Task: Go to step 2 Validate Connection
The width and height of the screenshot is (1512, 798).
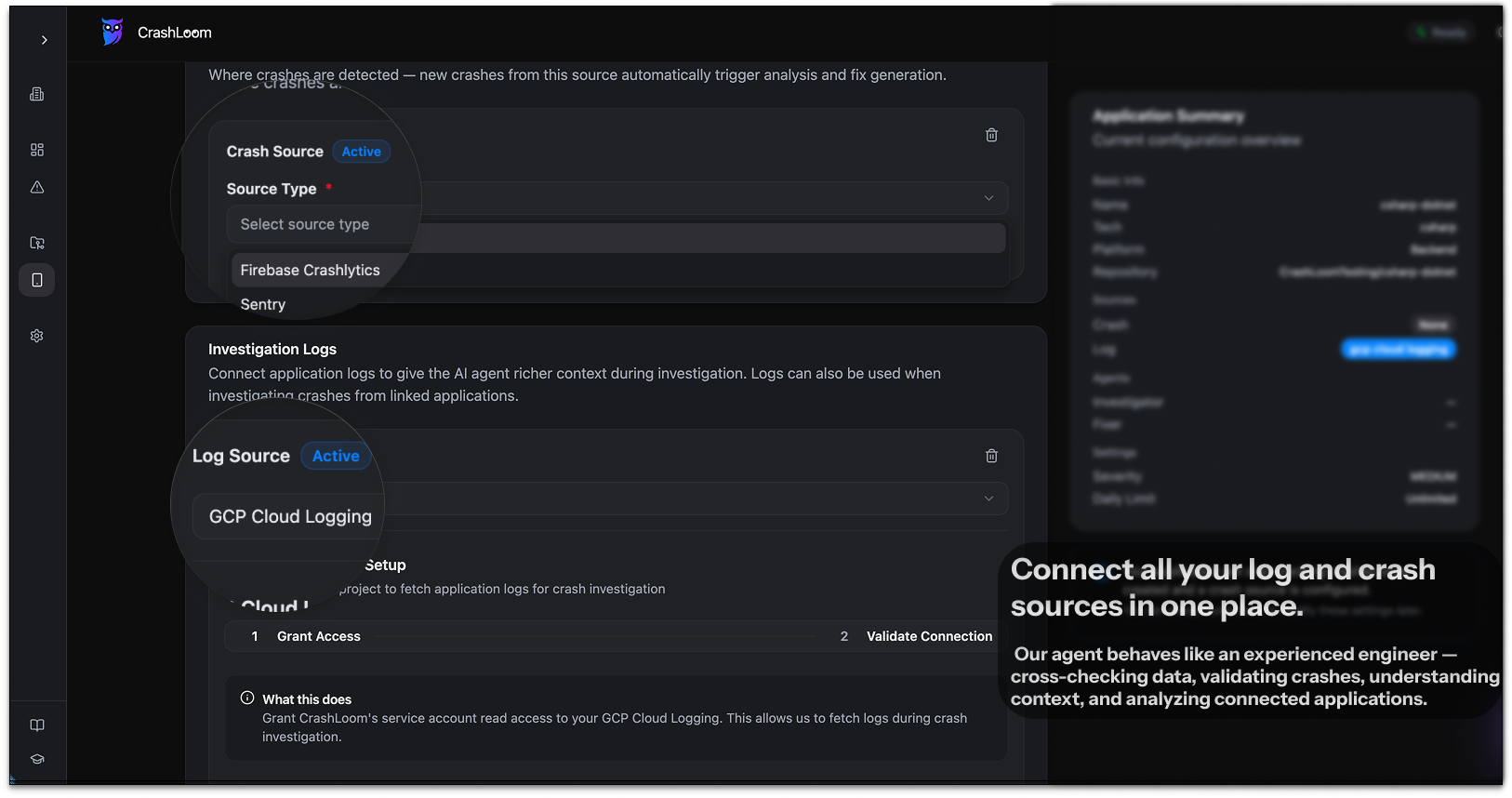Action: (916, 636)
